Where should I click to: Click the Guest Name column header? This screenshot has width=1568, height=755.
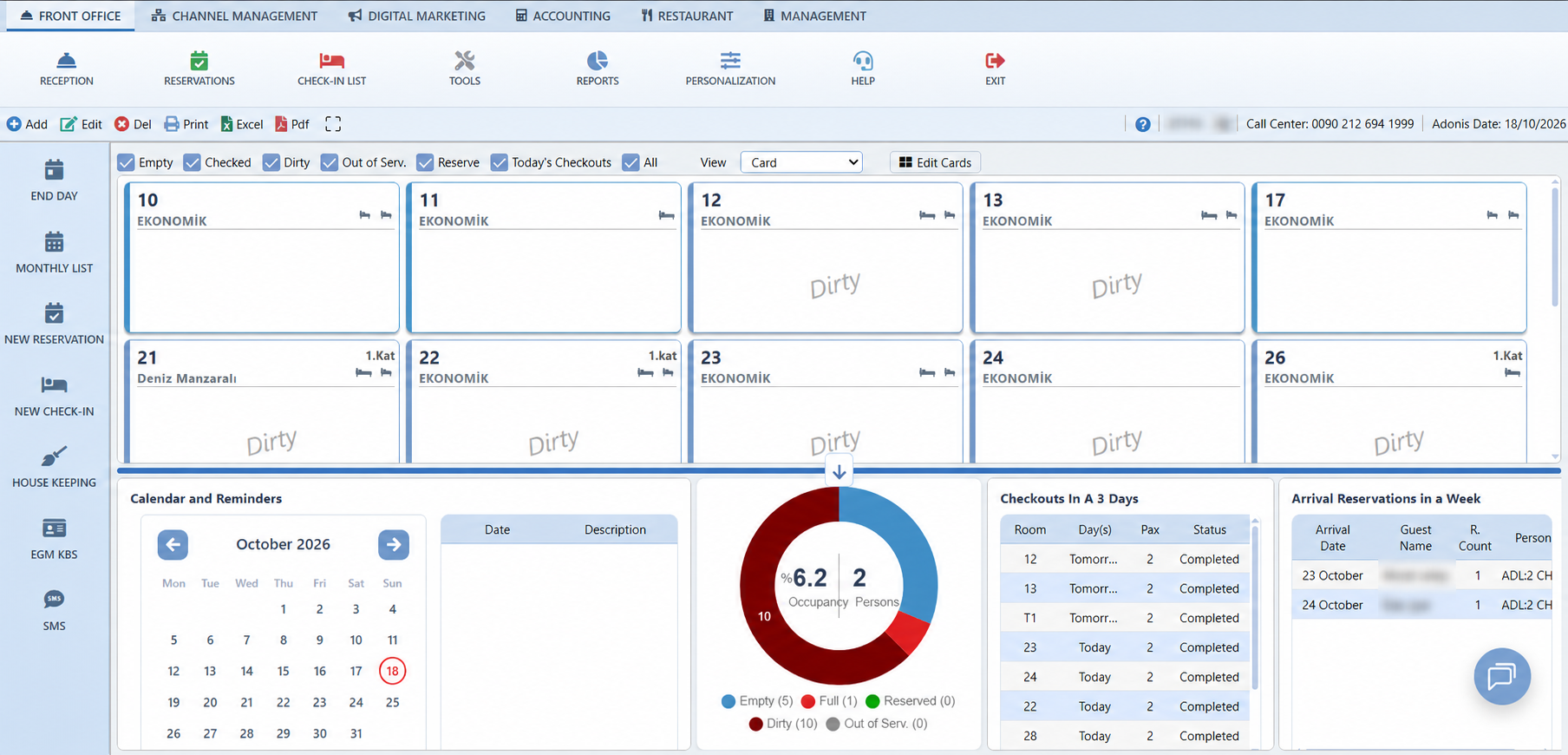tap(1415, 538)
